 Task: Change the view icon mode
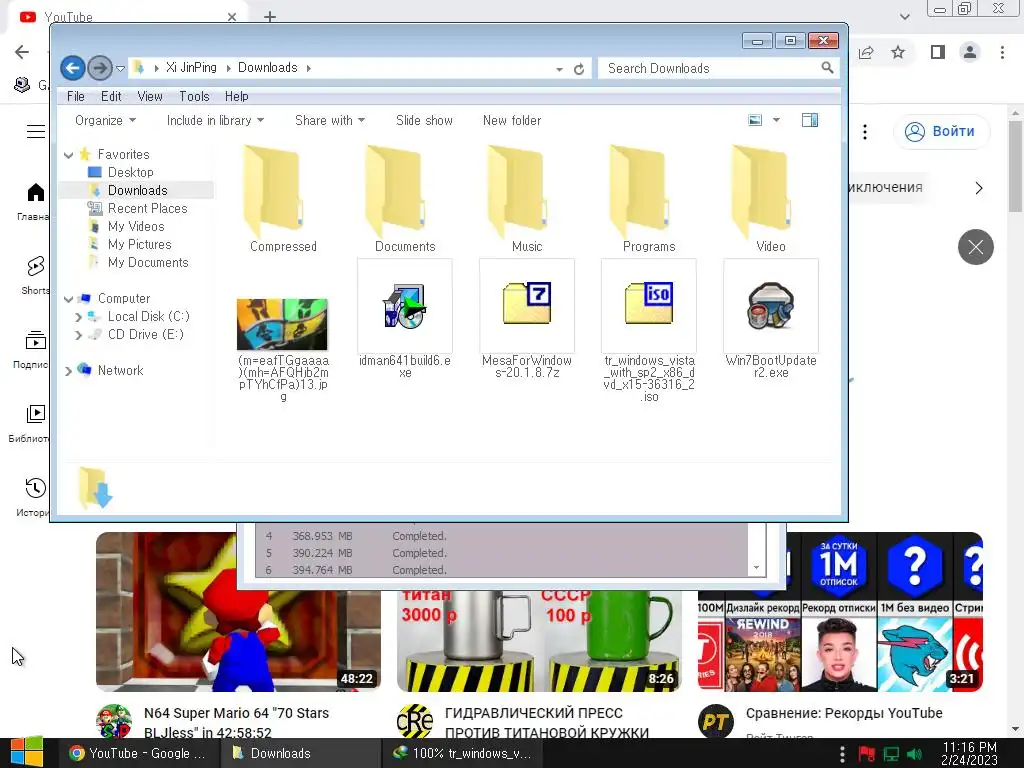pyautogui.click(x=755, y=120)
